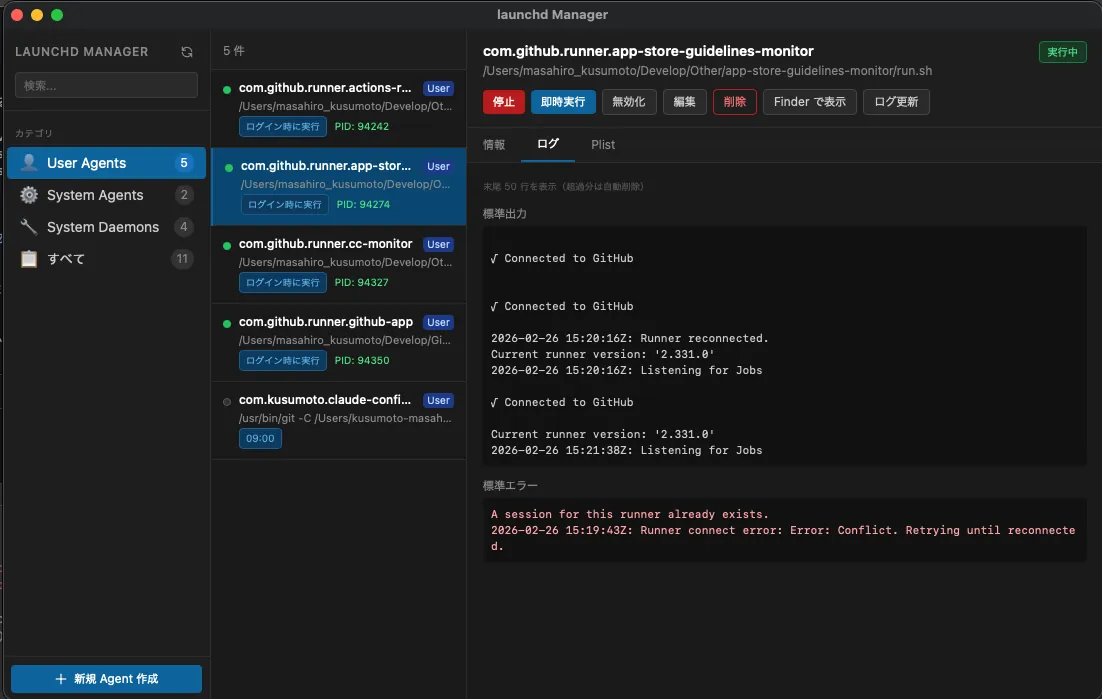The height and width of the screenshot is (699, 1102).
Task: Click green status dot of actions-r agent
Action: (227, 89)
